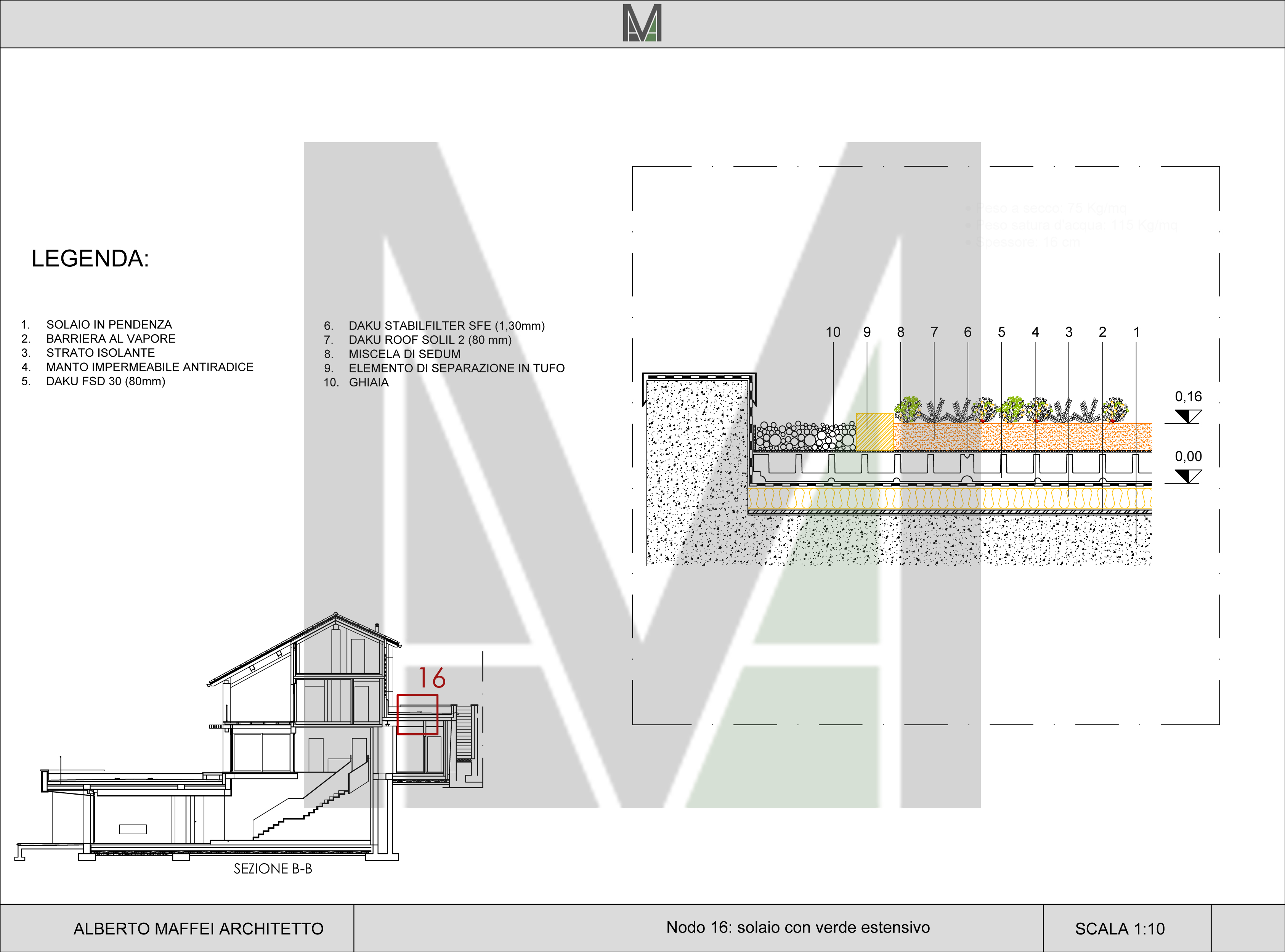Screen dimensions: 1285x952
Task: Select 'DAKU STABILFILTER SFE (1,30mm)' entry
Action: [447, 325]
